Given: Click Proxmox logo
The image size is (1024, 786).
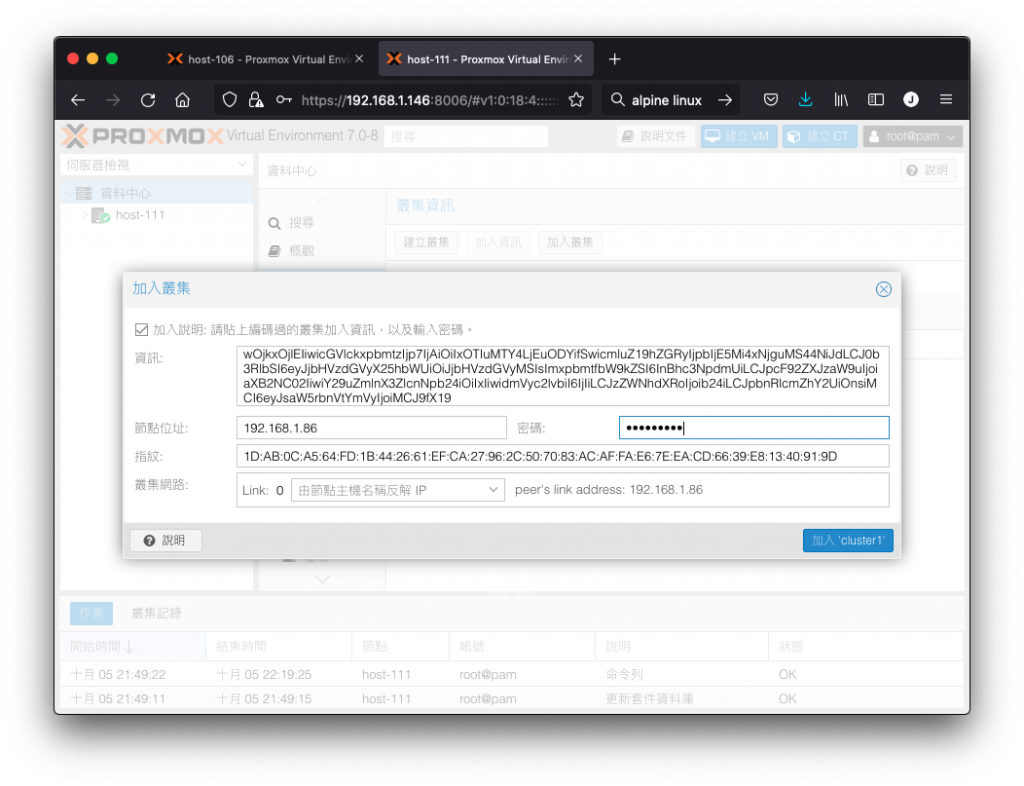Looking at the screenshot, I should pos(143,136).
